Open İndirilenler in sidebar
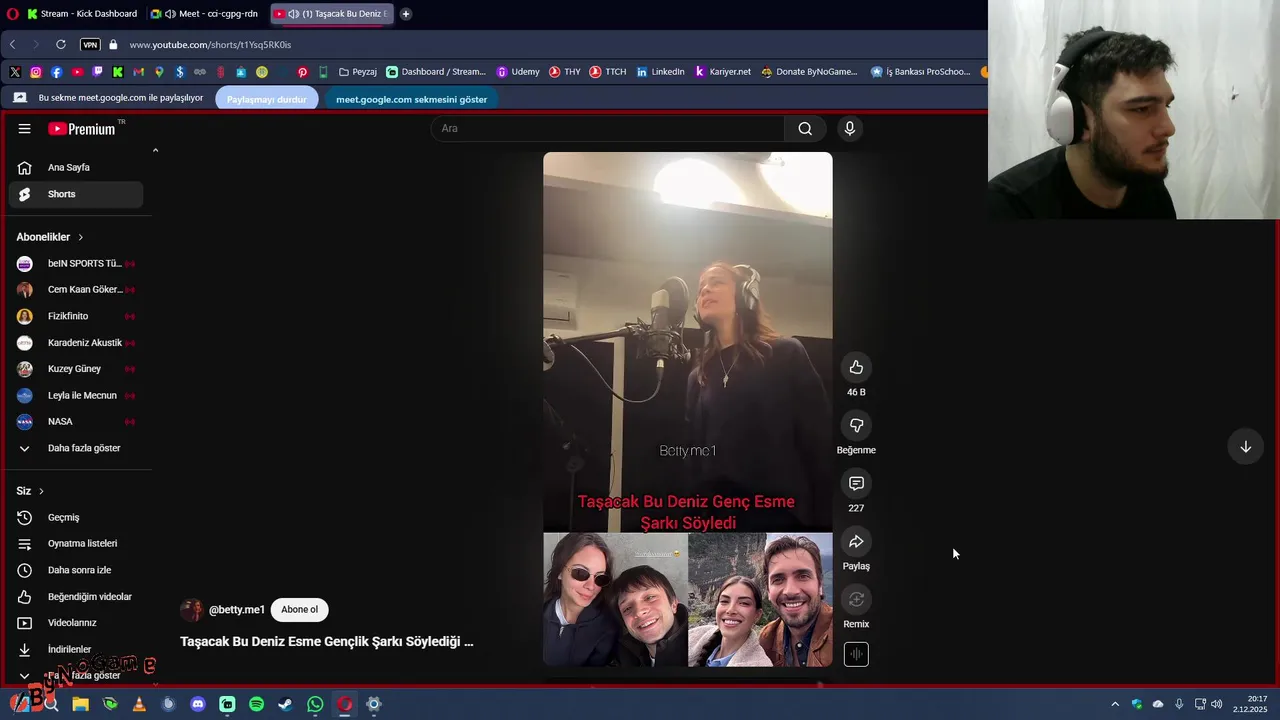The image size is (1280, 720). 76,649
